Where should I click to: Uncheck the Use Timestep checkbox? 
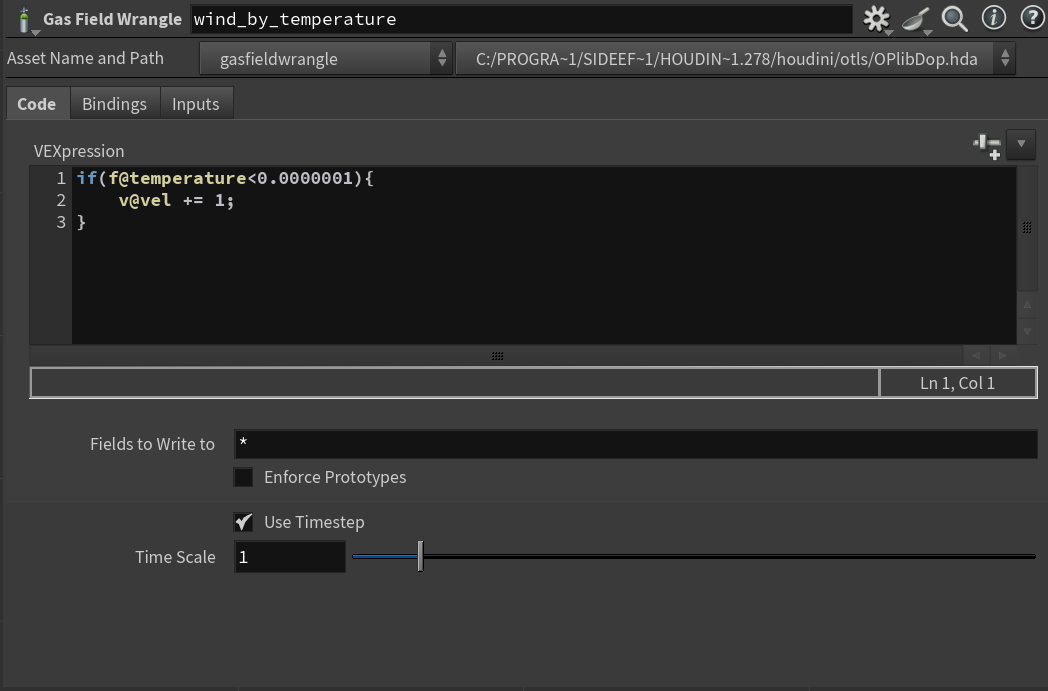click(x=243, y=522)
